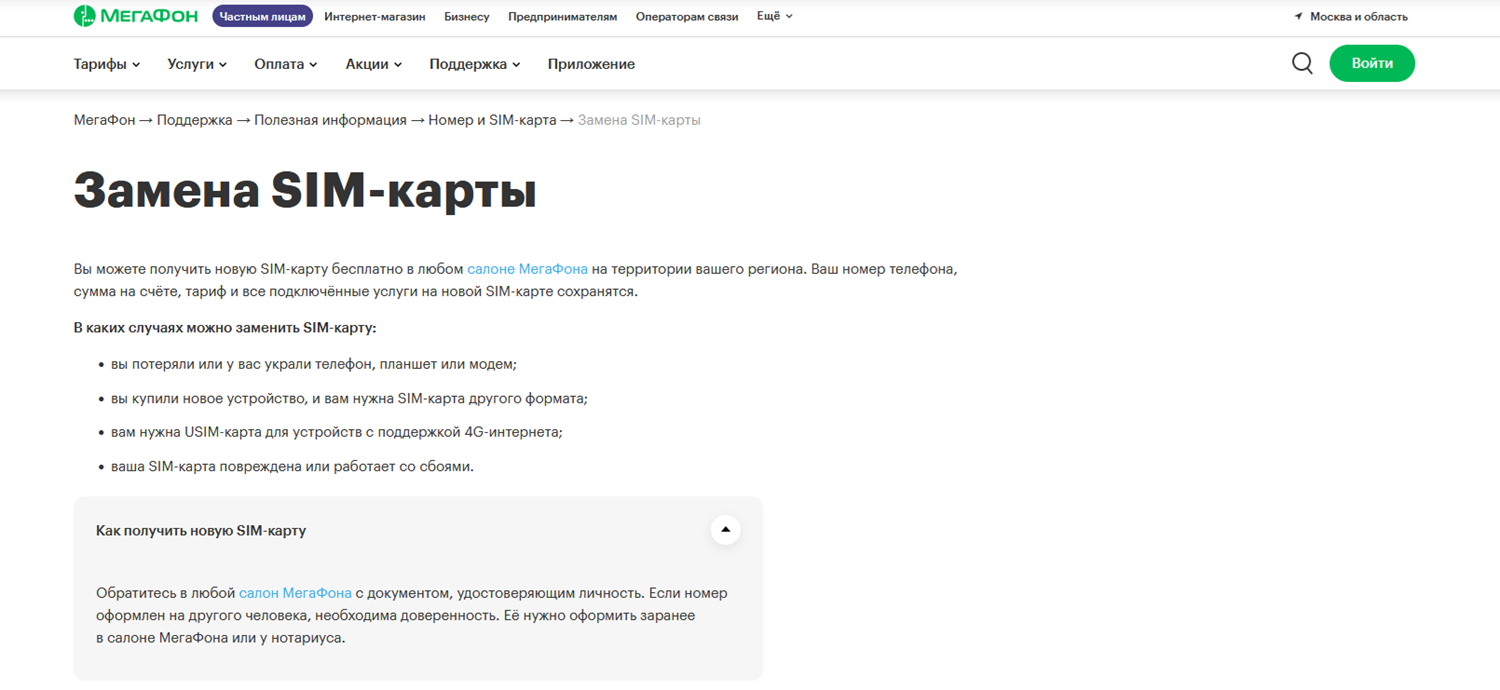This screenshot has width=1500, height=690.
Task: Collapse the Как получить новую SIM-карту arrow
Action: pyautogui.click(x=726, y=530)
